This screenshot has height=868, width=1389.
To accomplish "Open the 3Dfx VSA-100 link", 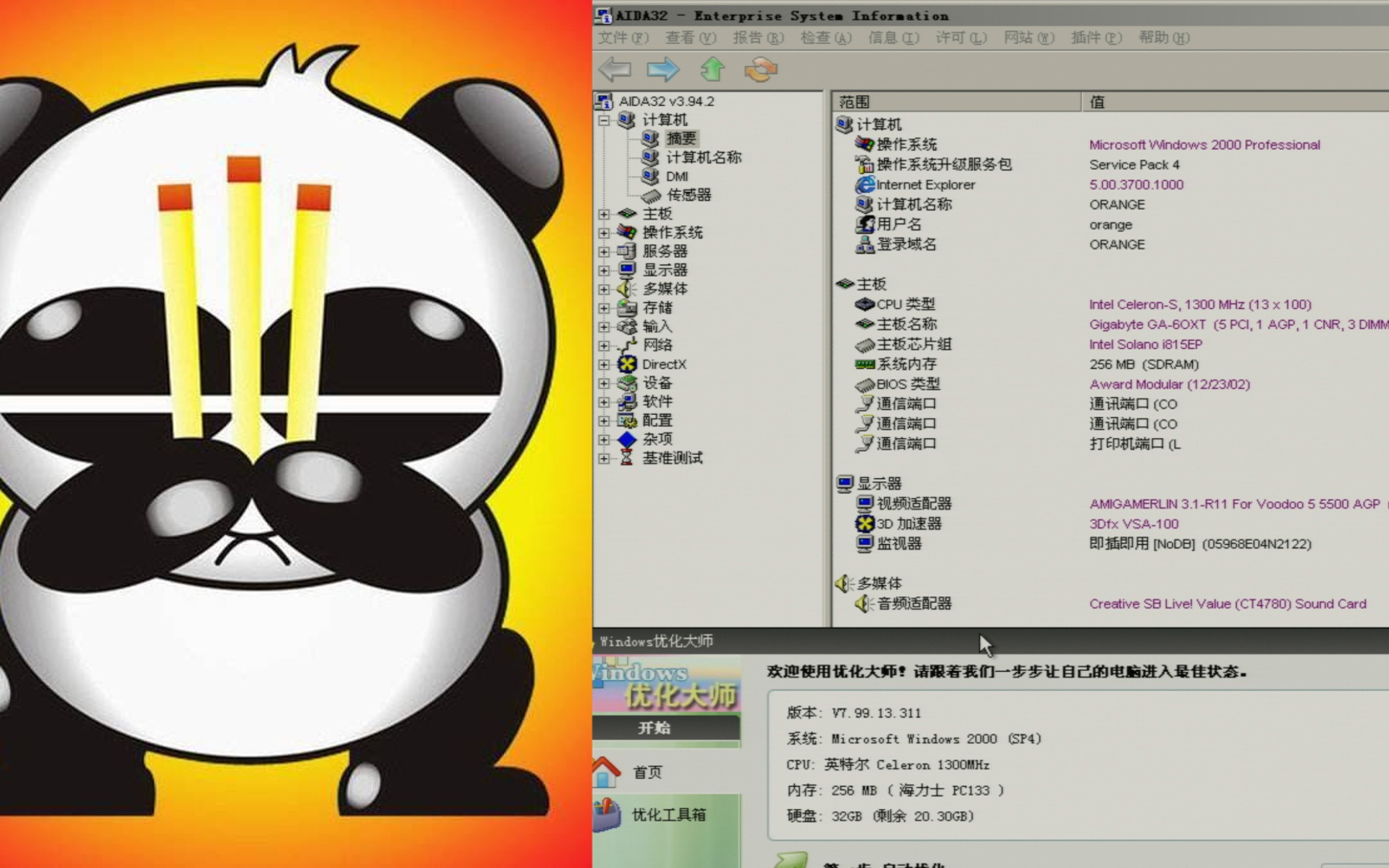I will point(1133,523).
